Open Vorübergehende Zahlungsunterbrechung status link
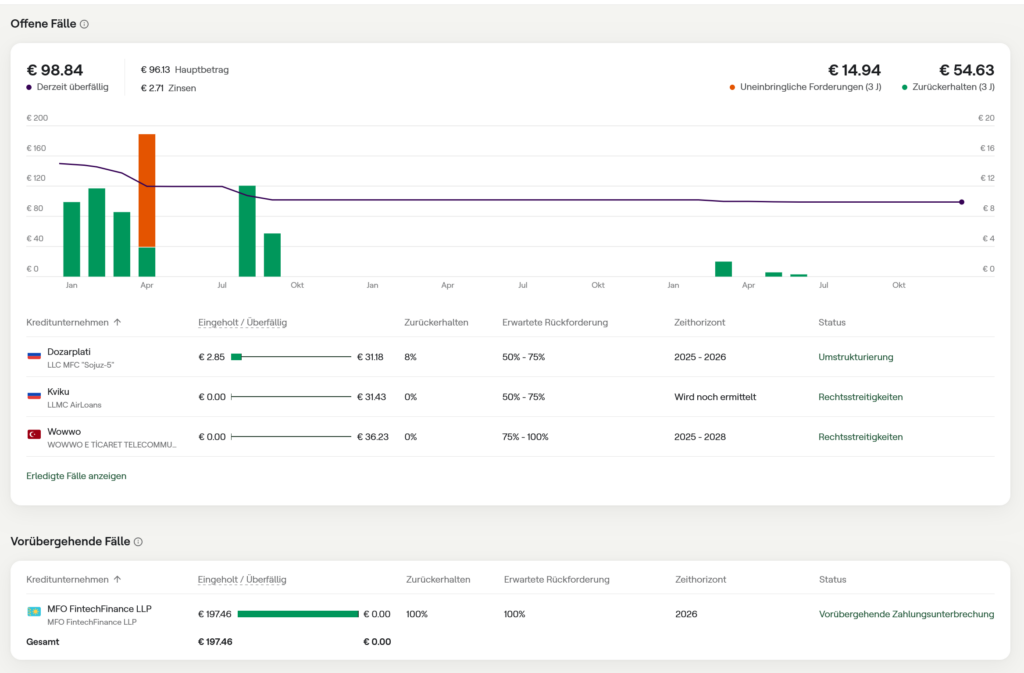Image resolution: width=1024 pixels, height=673 pixels. 906,614
